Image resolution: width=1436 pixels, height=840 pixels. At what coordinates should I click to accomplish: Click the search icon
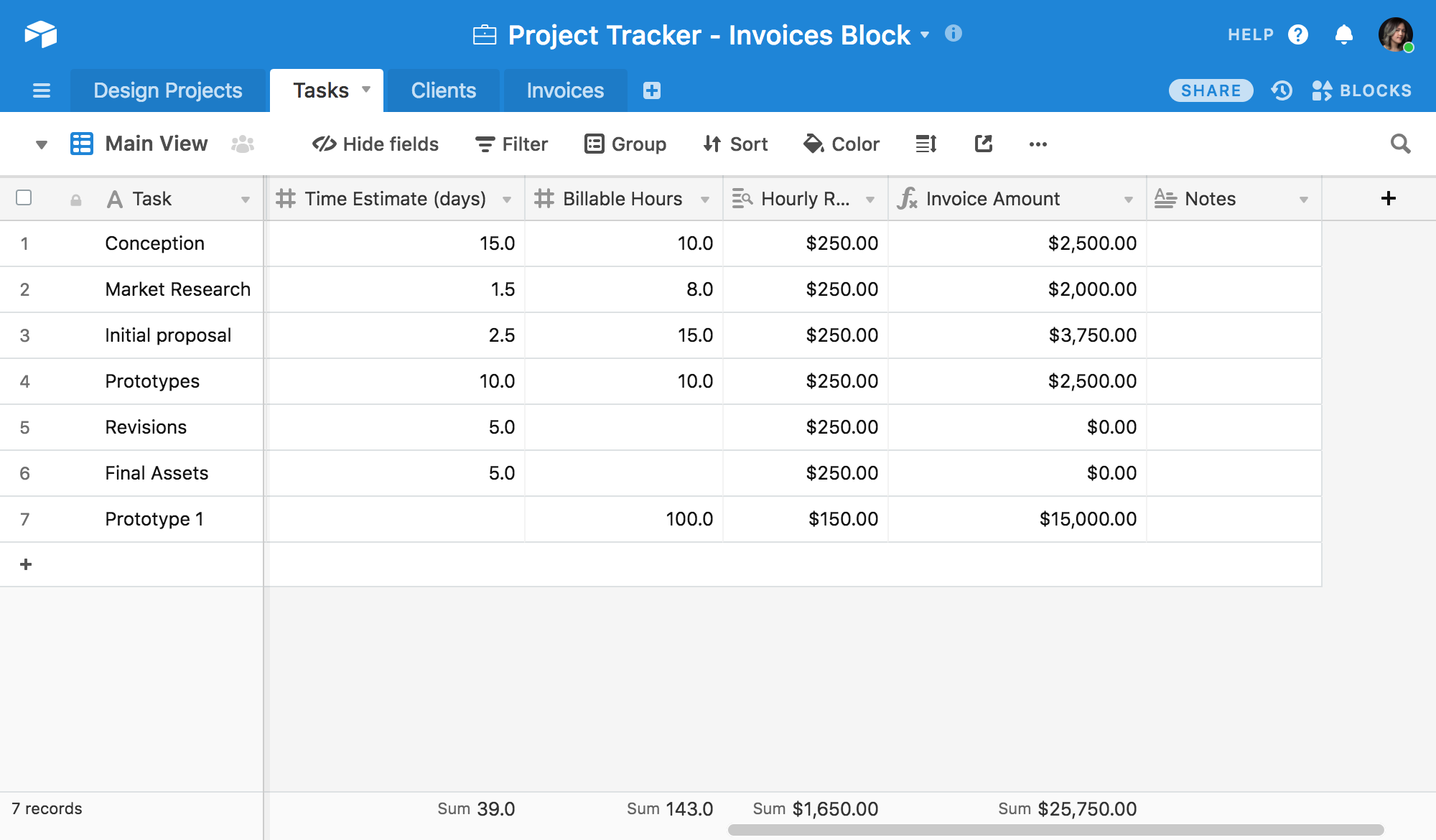point(1403,143)
